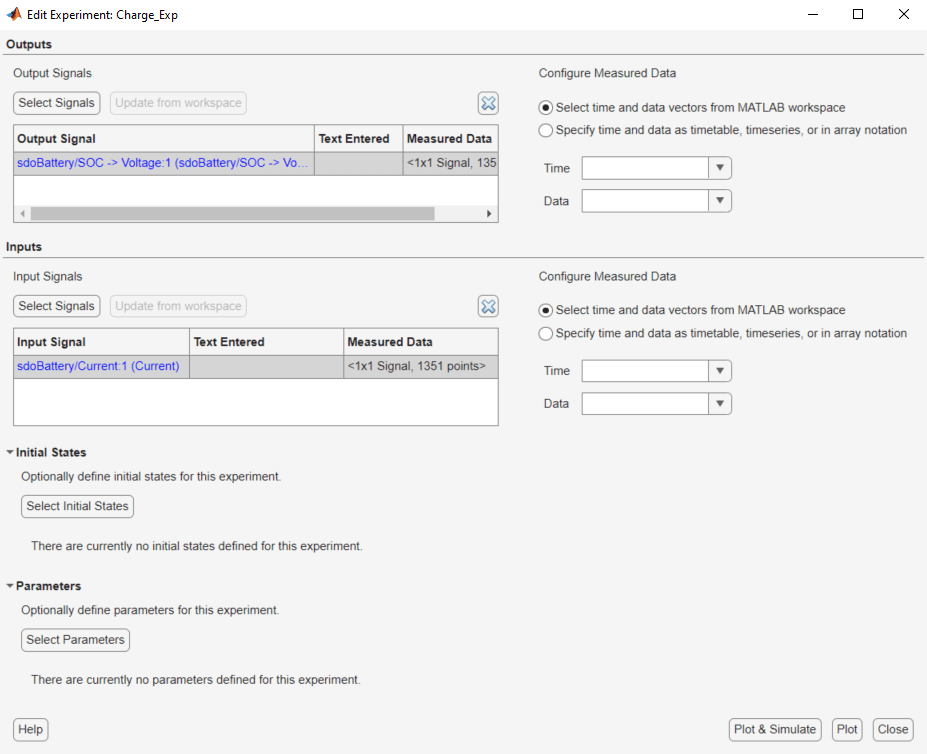Screen dimensions: 927x754
Task: Choose timetable option for output measured data
Action: click(x=545, y=130)
